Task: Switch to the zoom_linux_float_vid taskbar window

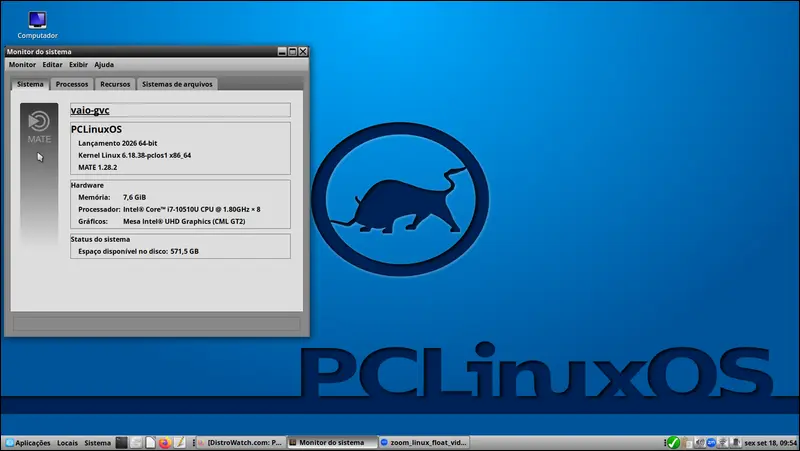Action: [424, 443]
